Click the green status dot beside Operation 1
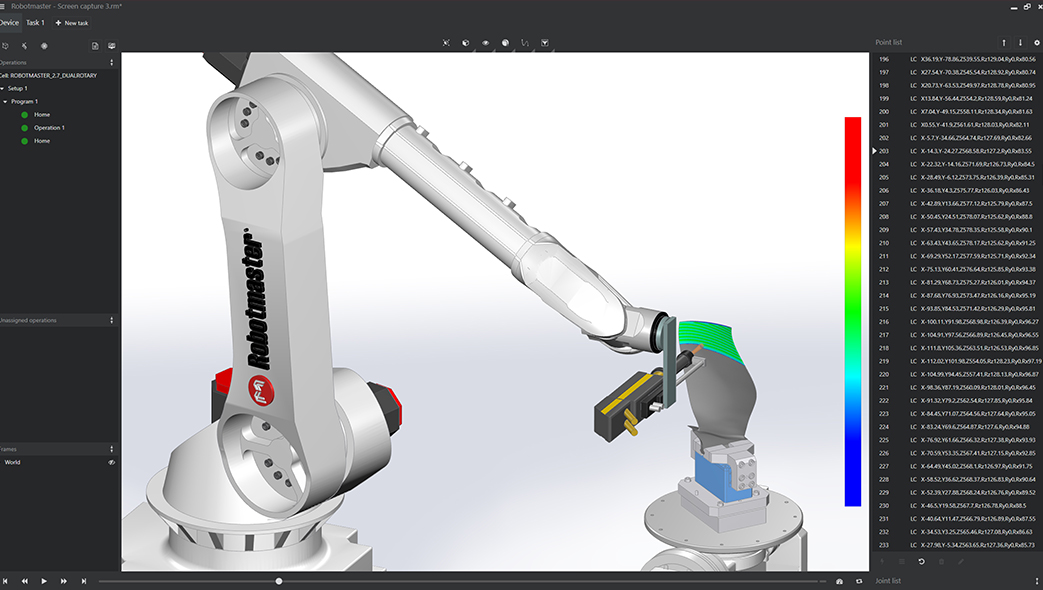The width and height of the screenshot is (1043, 590). [x=25, y=128]
